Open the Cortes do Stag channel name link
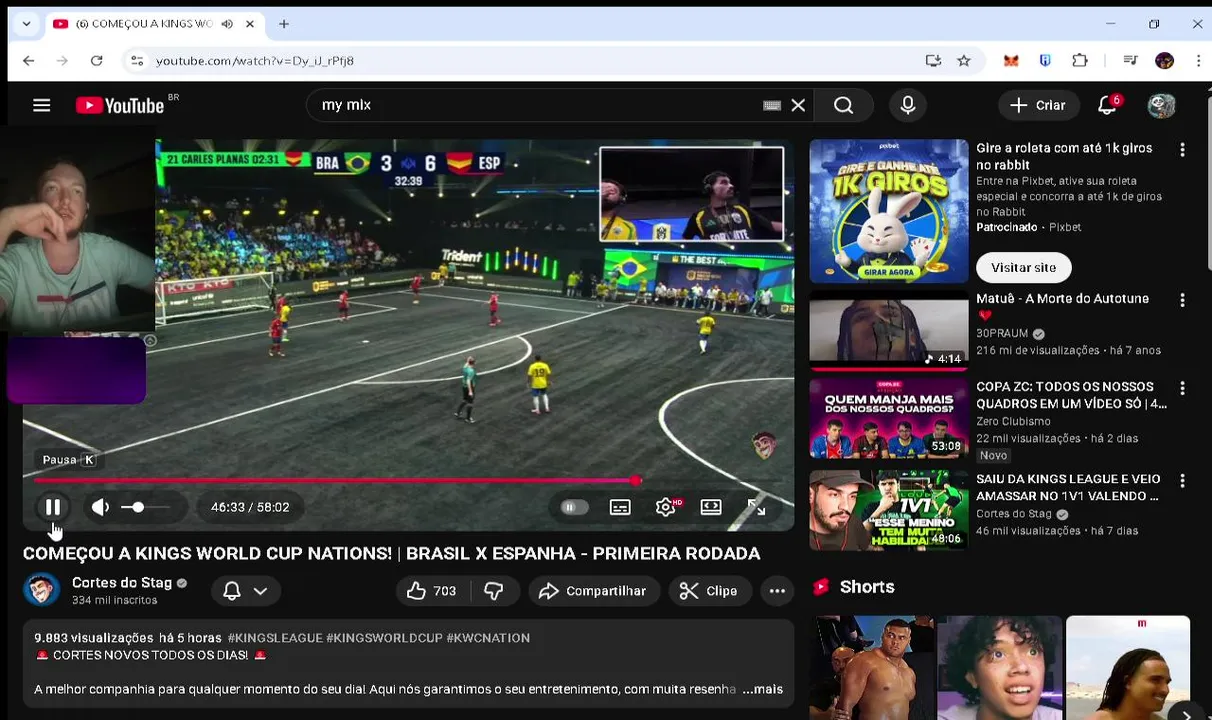 pos(122,583)
